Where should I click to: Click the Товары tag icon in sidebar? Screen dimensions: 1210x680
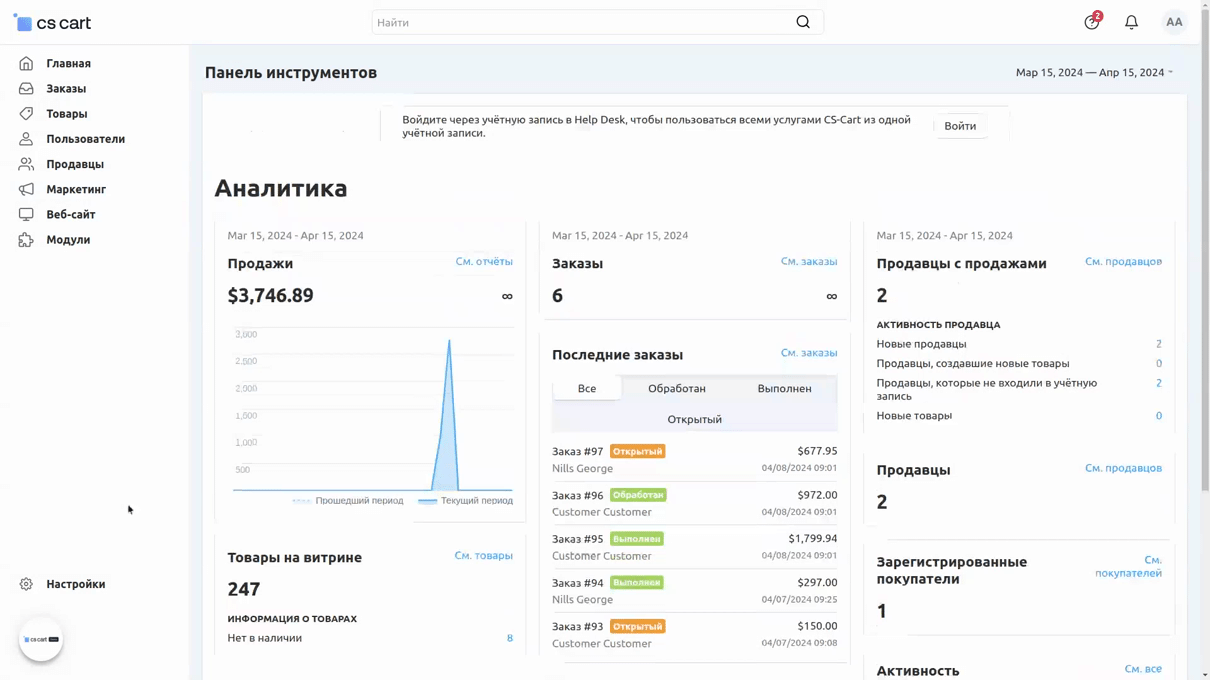pos(26,114)
